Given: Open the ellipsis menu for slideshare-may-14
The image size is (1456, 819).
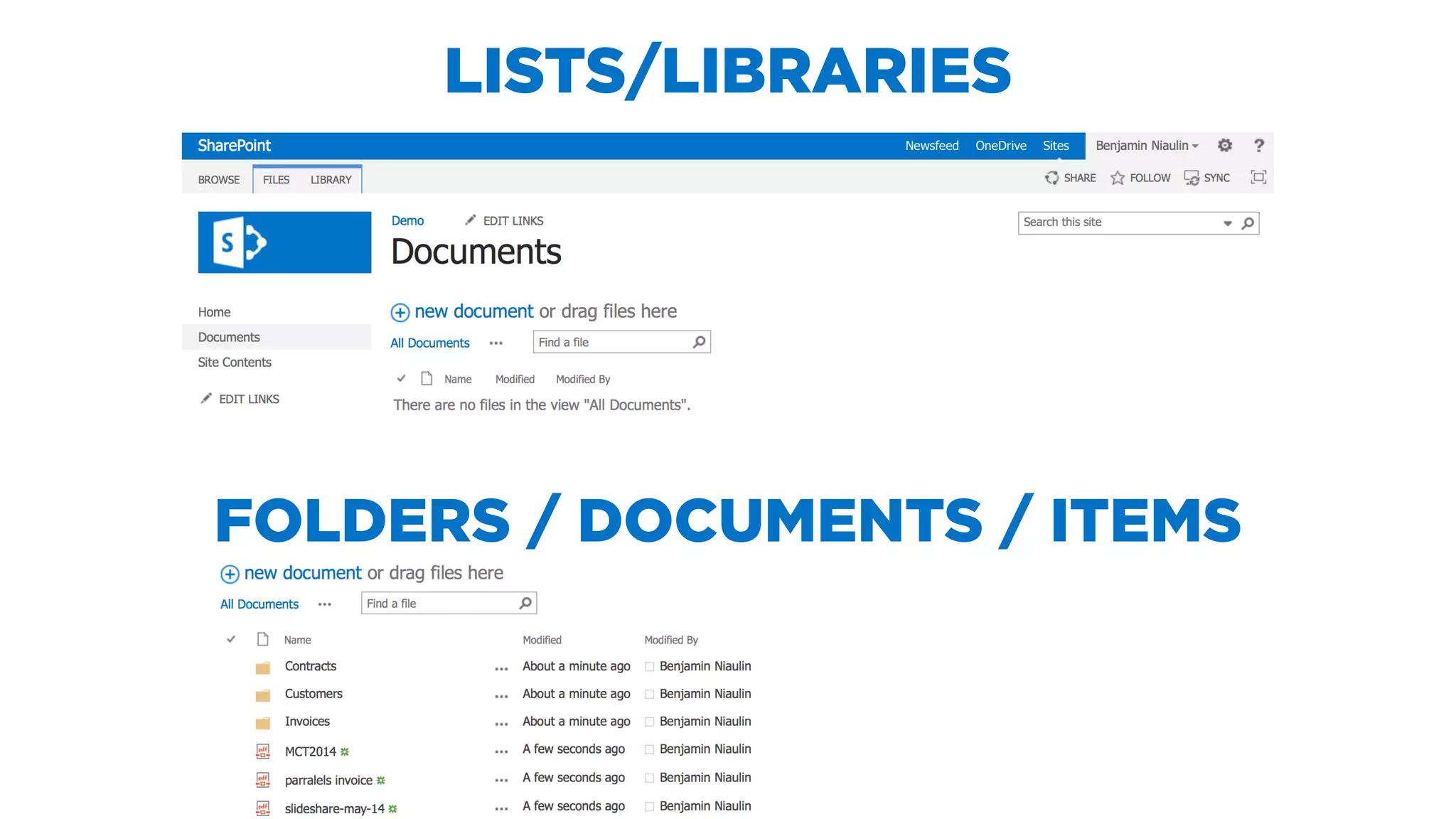Looking at the screenshot, I should (x=501, y=809).
